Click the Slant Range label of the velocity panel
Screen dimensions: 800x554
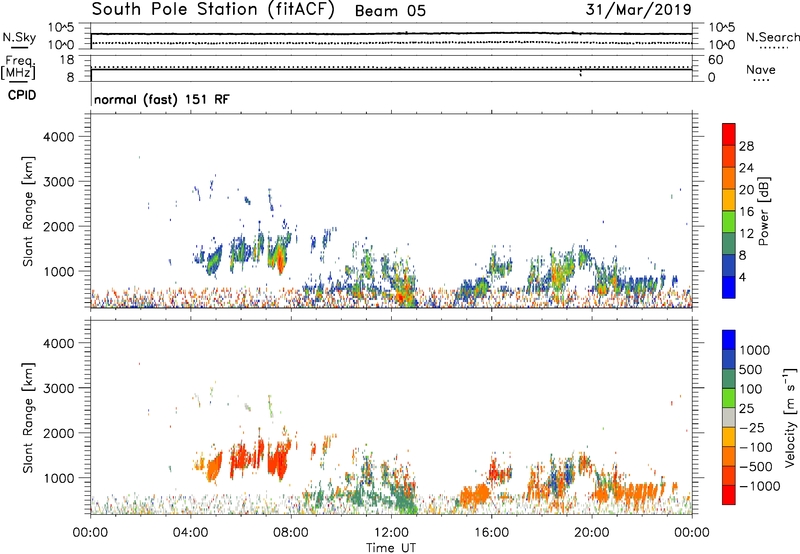pyautogui.click(x=28, y=418)
